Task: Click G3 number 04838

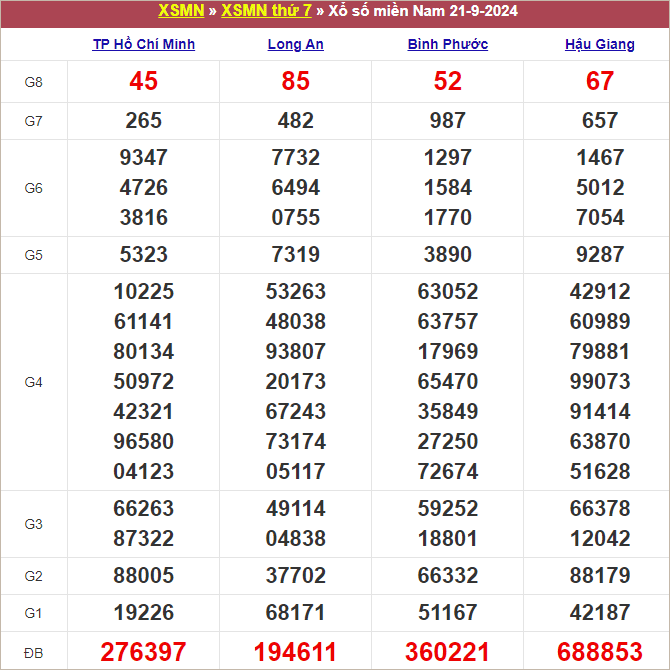Action: pos(296,538)
